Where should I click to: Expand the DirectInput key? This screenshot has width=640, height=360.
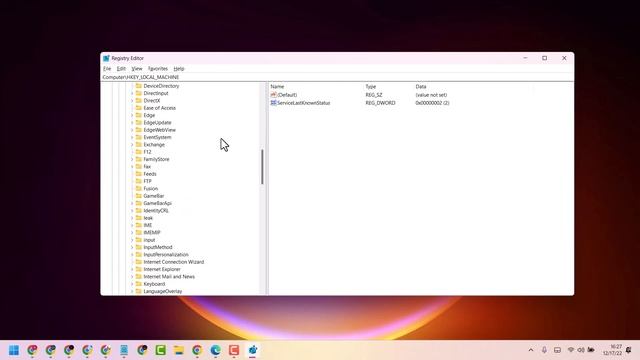tap(132, 93)
